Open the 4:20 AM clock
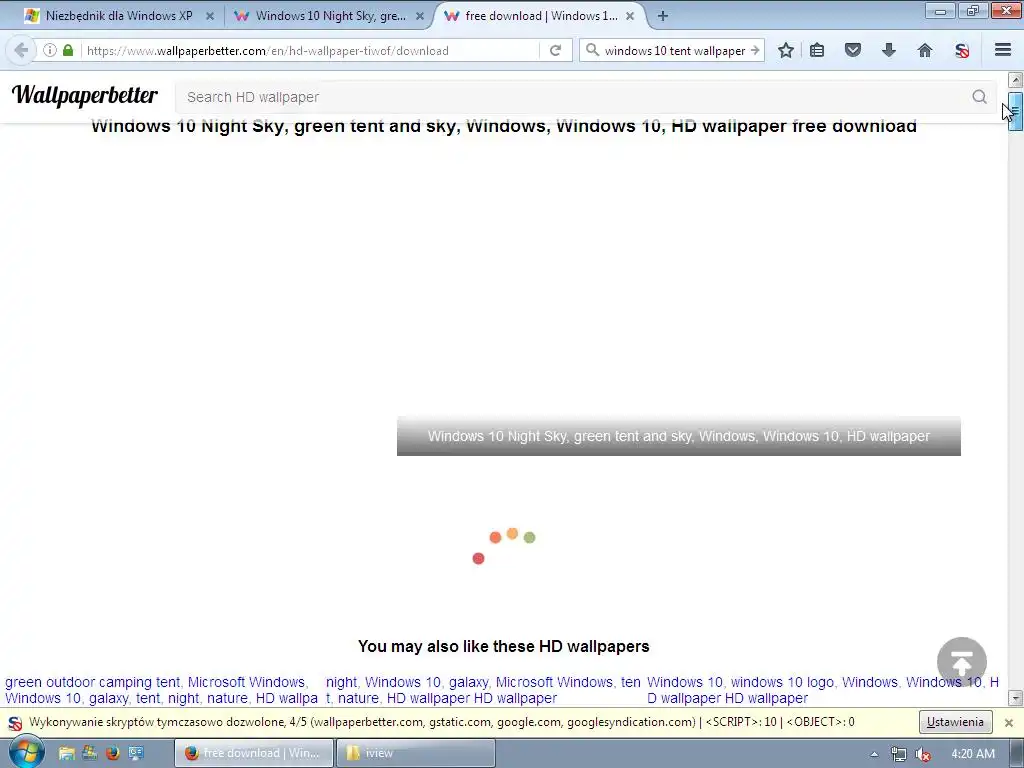 click(973, 754)
